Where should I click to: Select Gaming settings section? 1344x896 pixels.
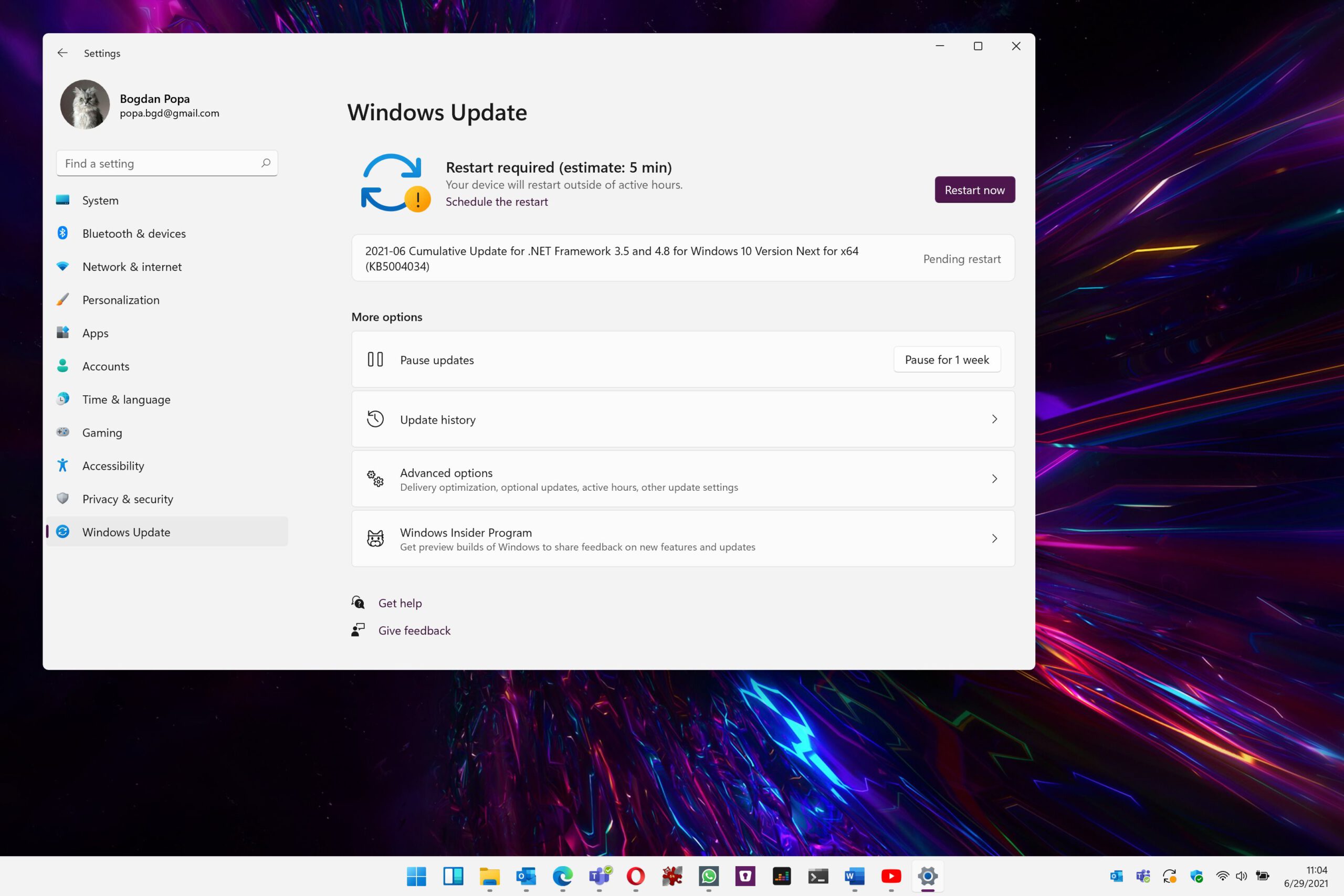[102, 432]
